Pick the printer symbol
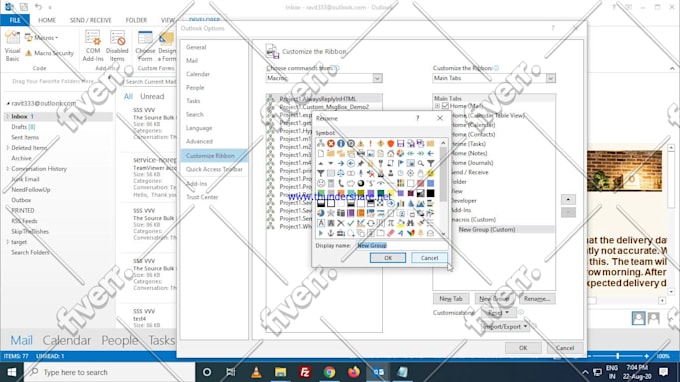The width and height of the screenshot is (680, 382). point(361,153)
